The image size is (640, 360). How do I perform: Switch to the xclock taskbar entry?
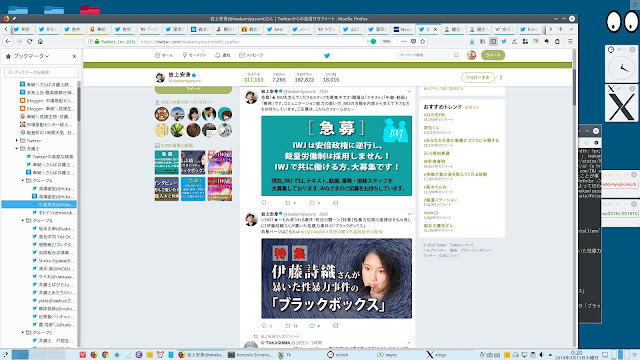pos(338,355)
